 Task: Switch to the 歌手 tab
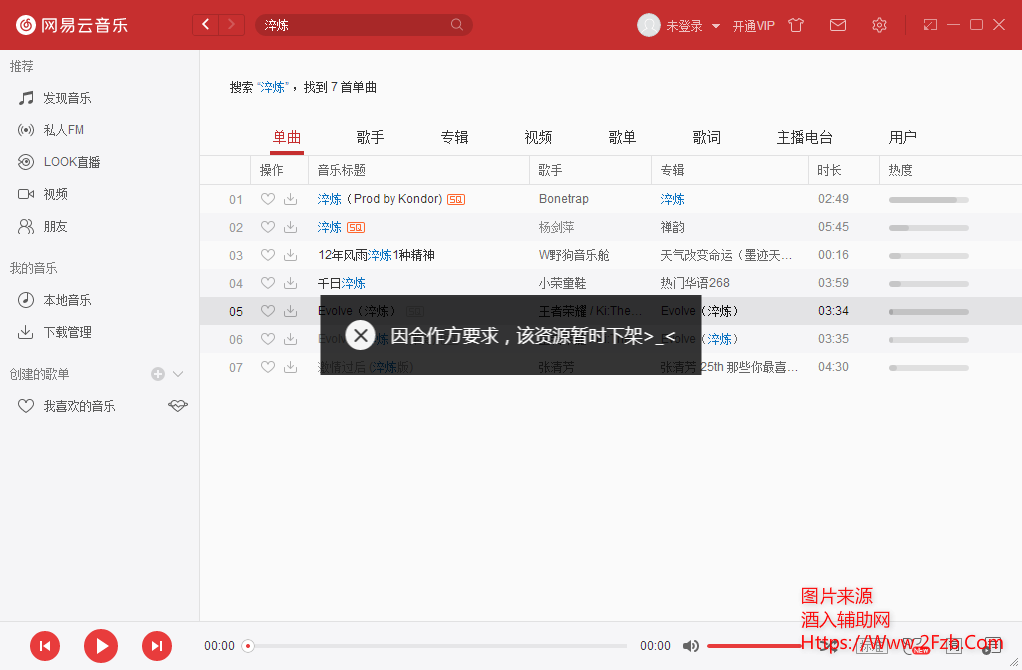[x=370, y=137]
